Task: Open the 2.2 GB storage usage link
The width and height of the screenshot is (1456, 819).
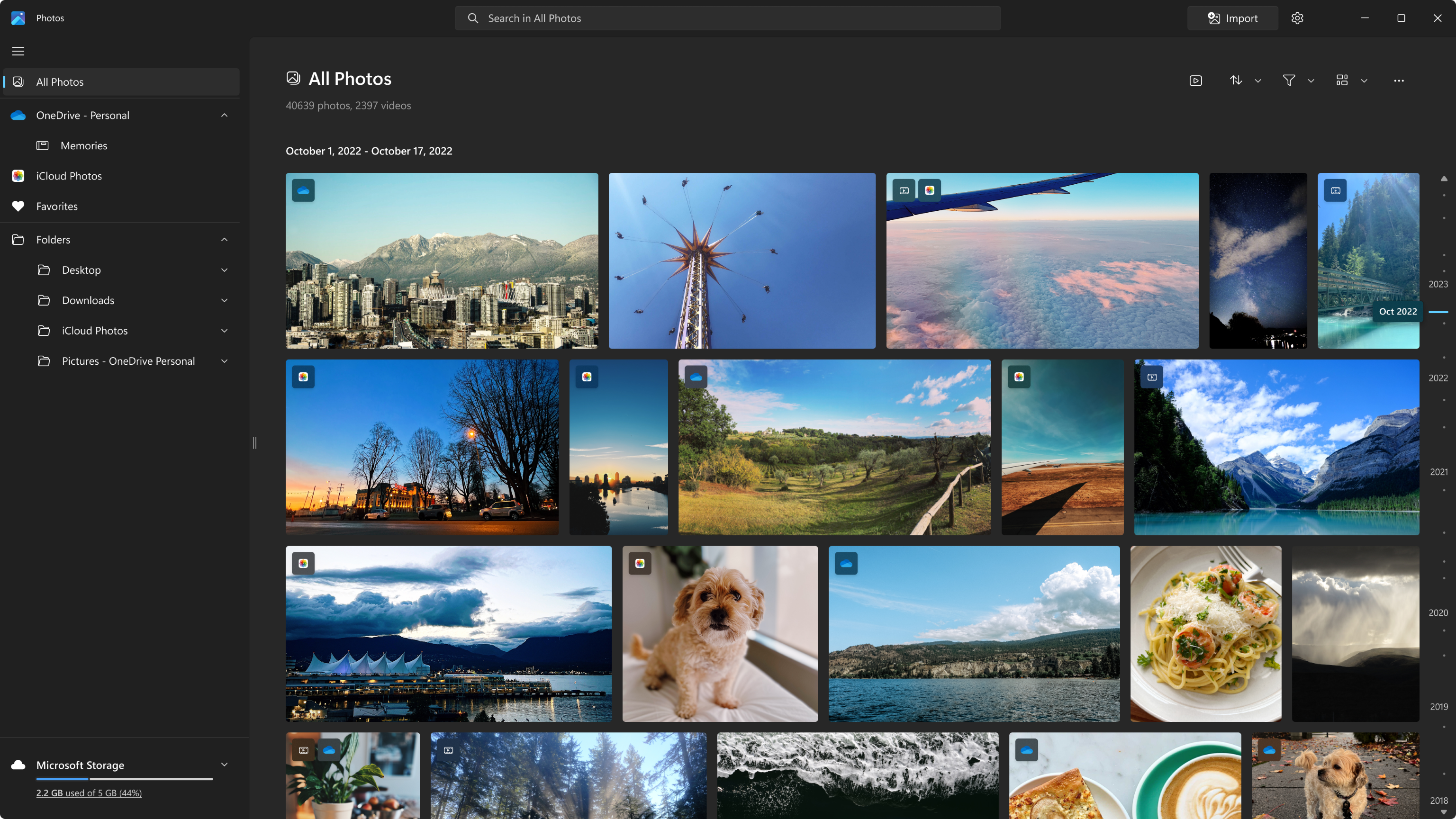Action: 89,792
